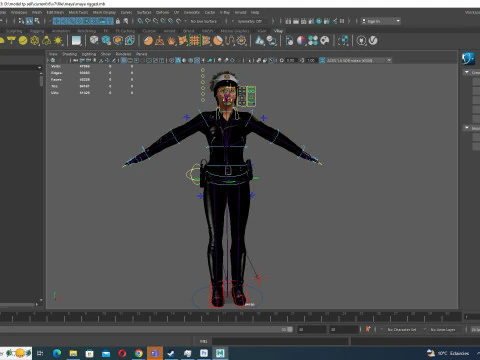Switch to the Animation shelf tab

point(61,31)
